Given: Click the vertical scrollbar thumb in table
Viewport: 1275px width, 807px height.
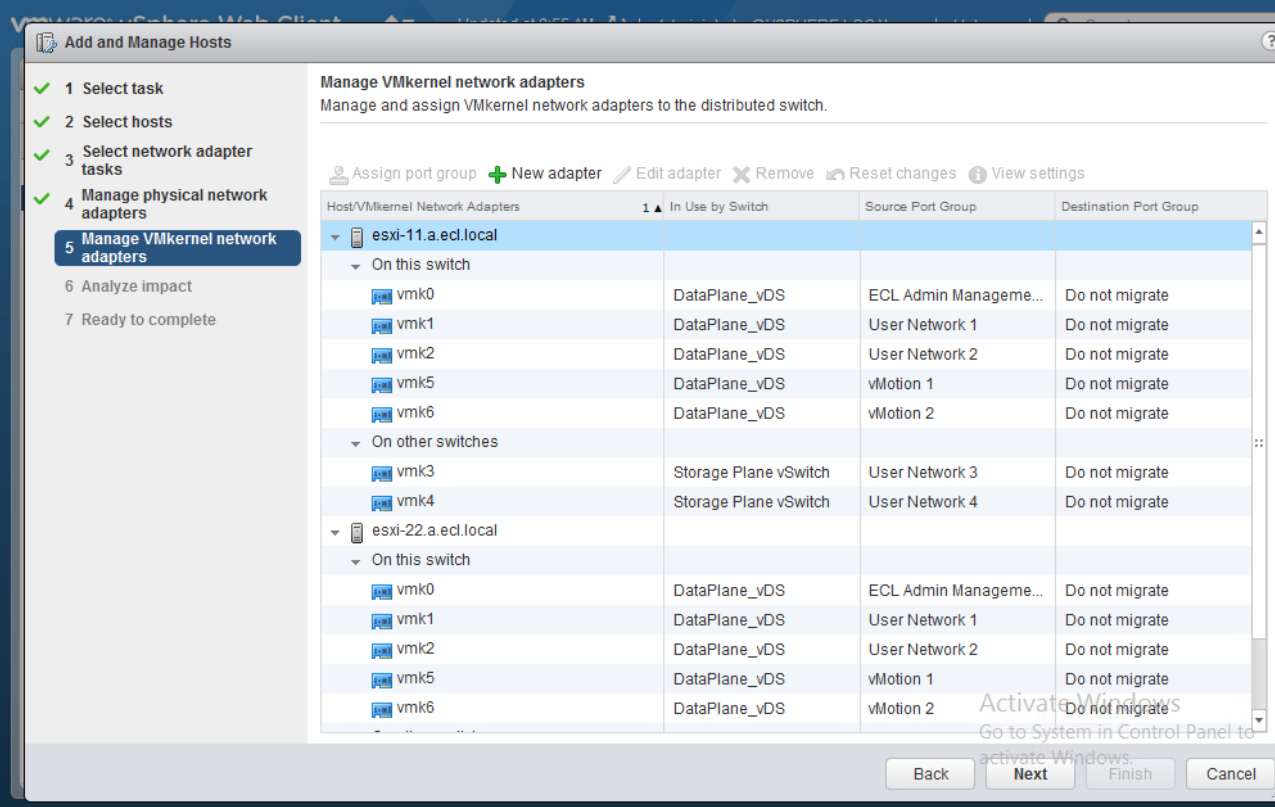Looking at the screenshot, I should (1259, 441).
